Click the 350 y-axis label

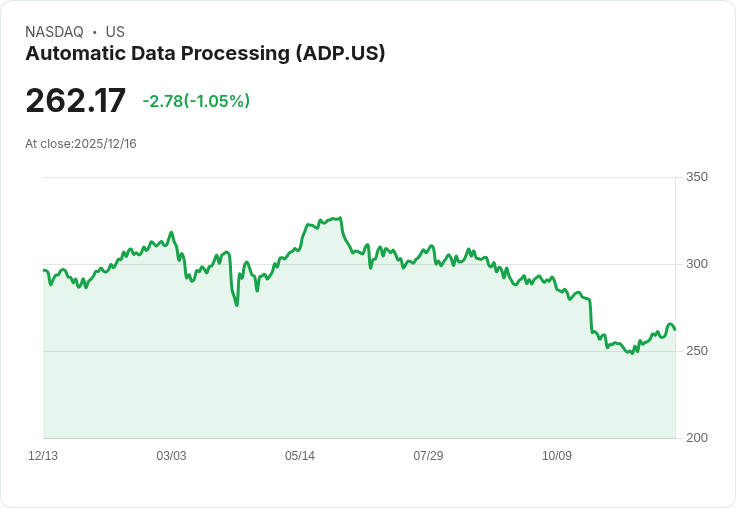(x=697, y=177)
